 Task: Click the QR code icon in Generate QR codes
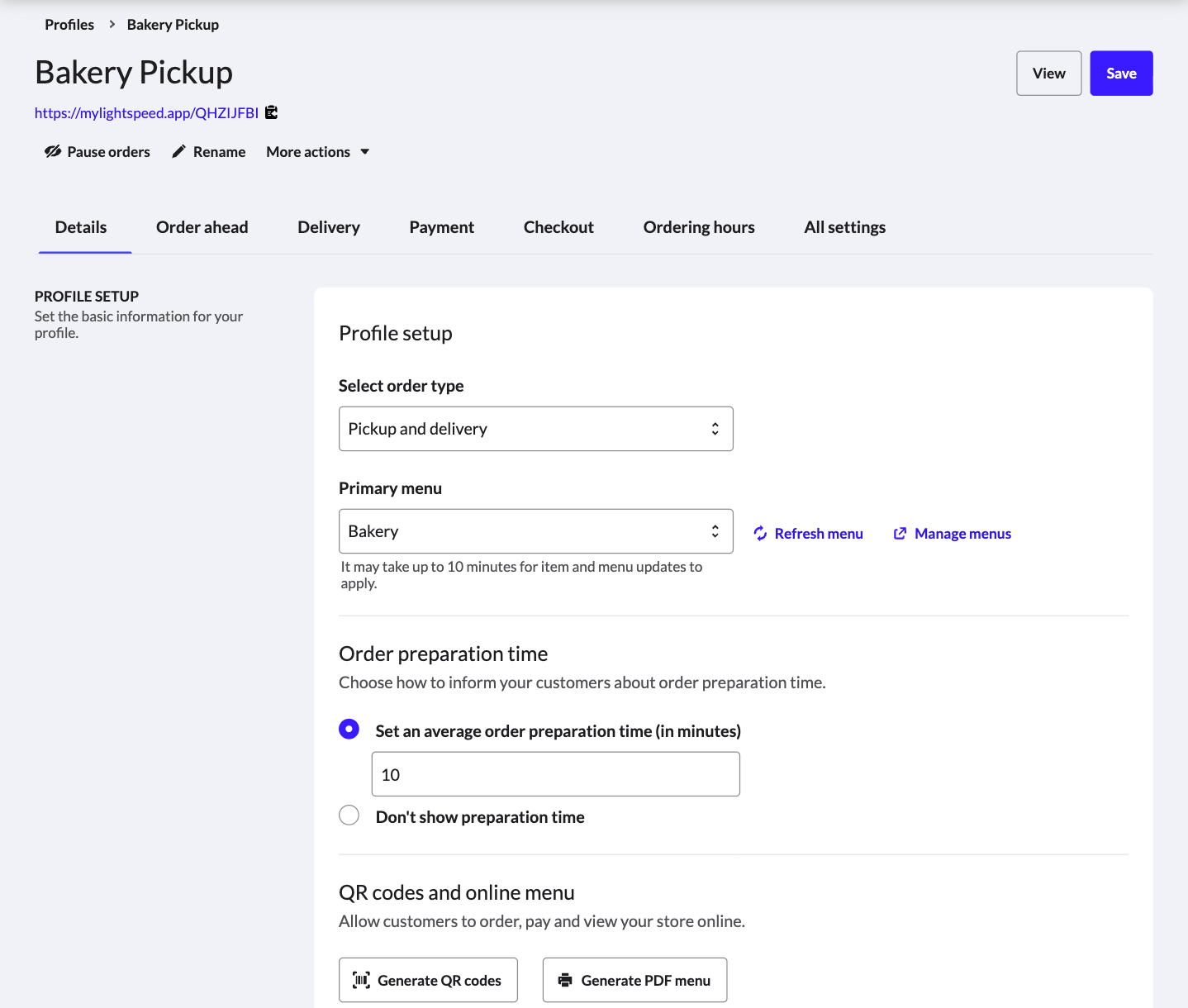click(361, 980)
